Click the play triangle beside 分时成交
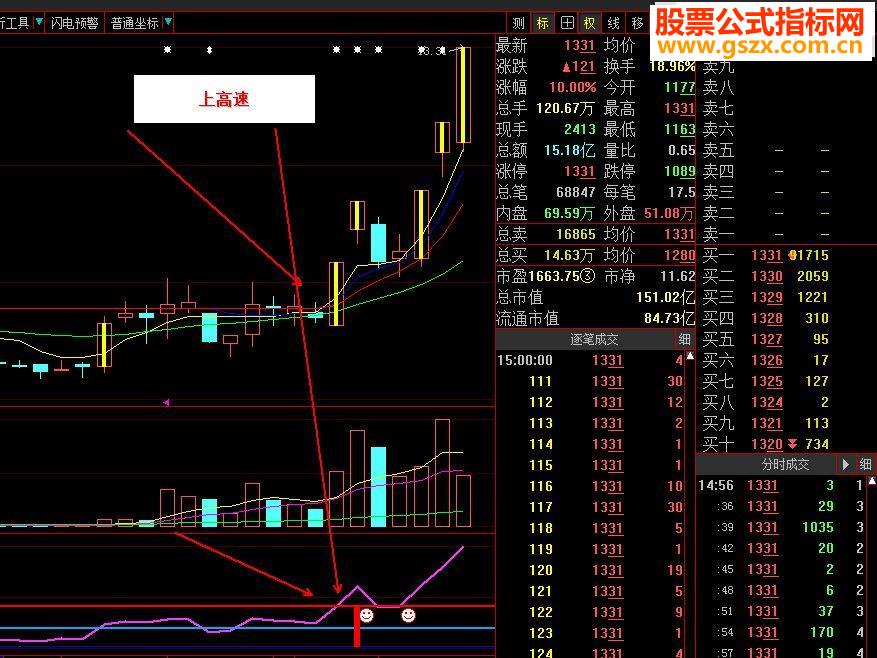877x658 pixels. [x=845, y=464]
